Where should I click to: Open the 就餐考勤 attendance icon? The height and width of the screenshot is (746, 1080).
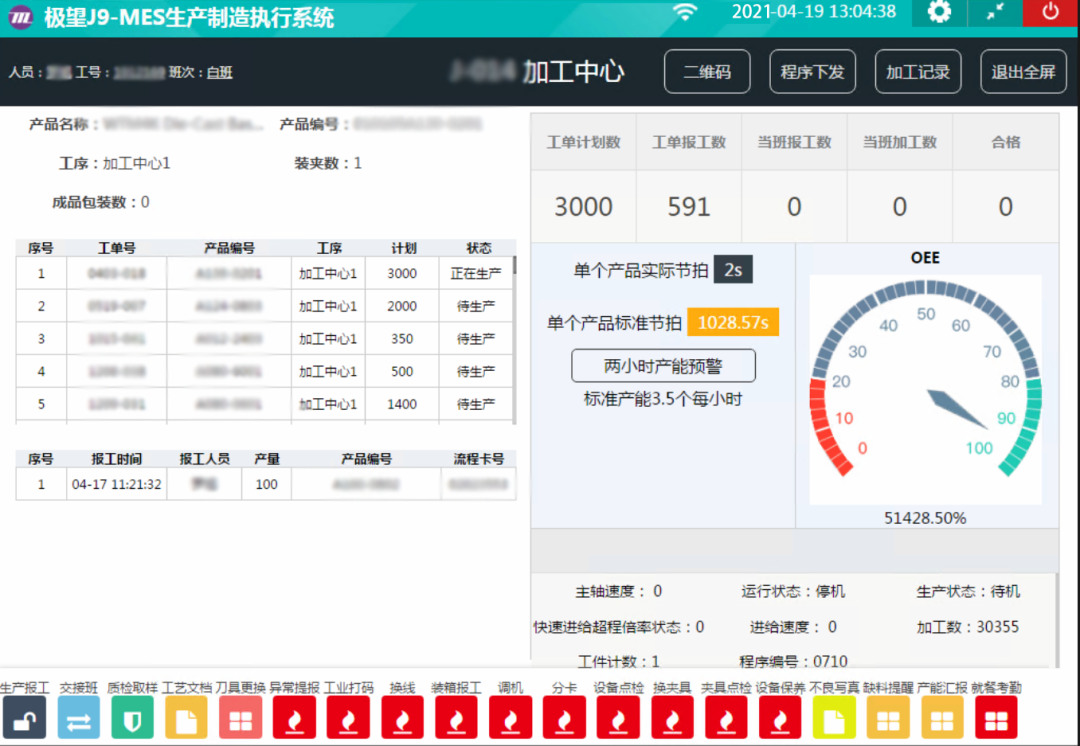click(x=996, y=718)
